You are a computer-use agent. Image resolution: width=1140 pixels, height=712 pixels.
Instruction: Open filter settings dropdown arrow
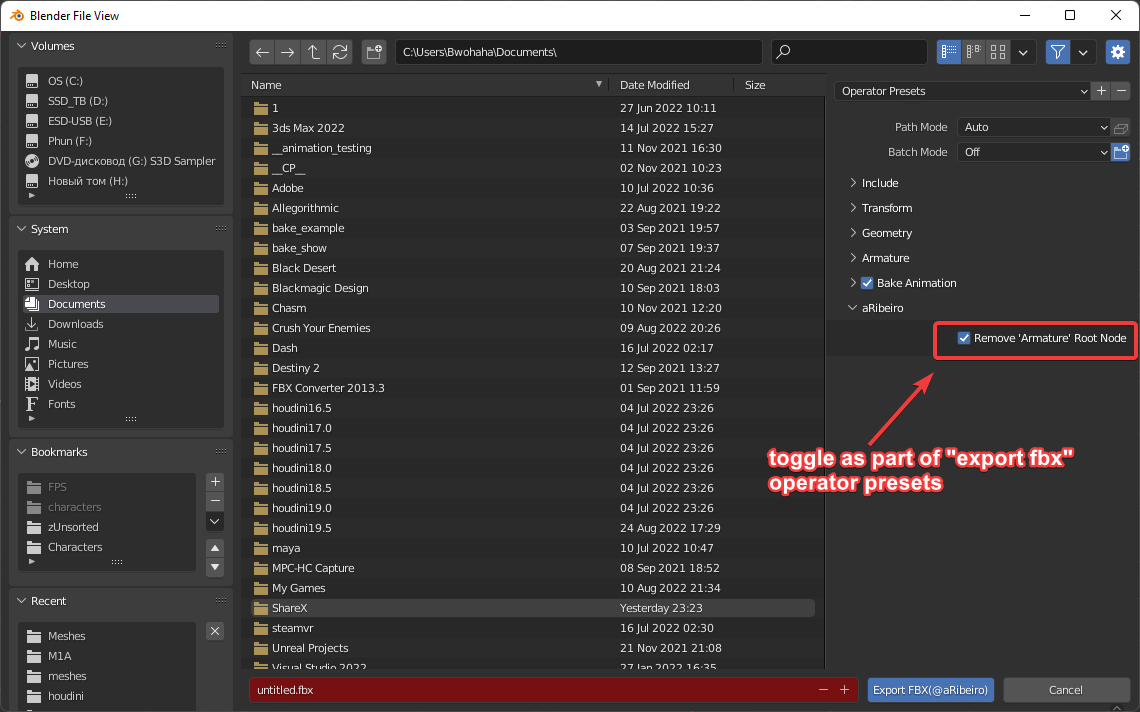1083,52
